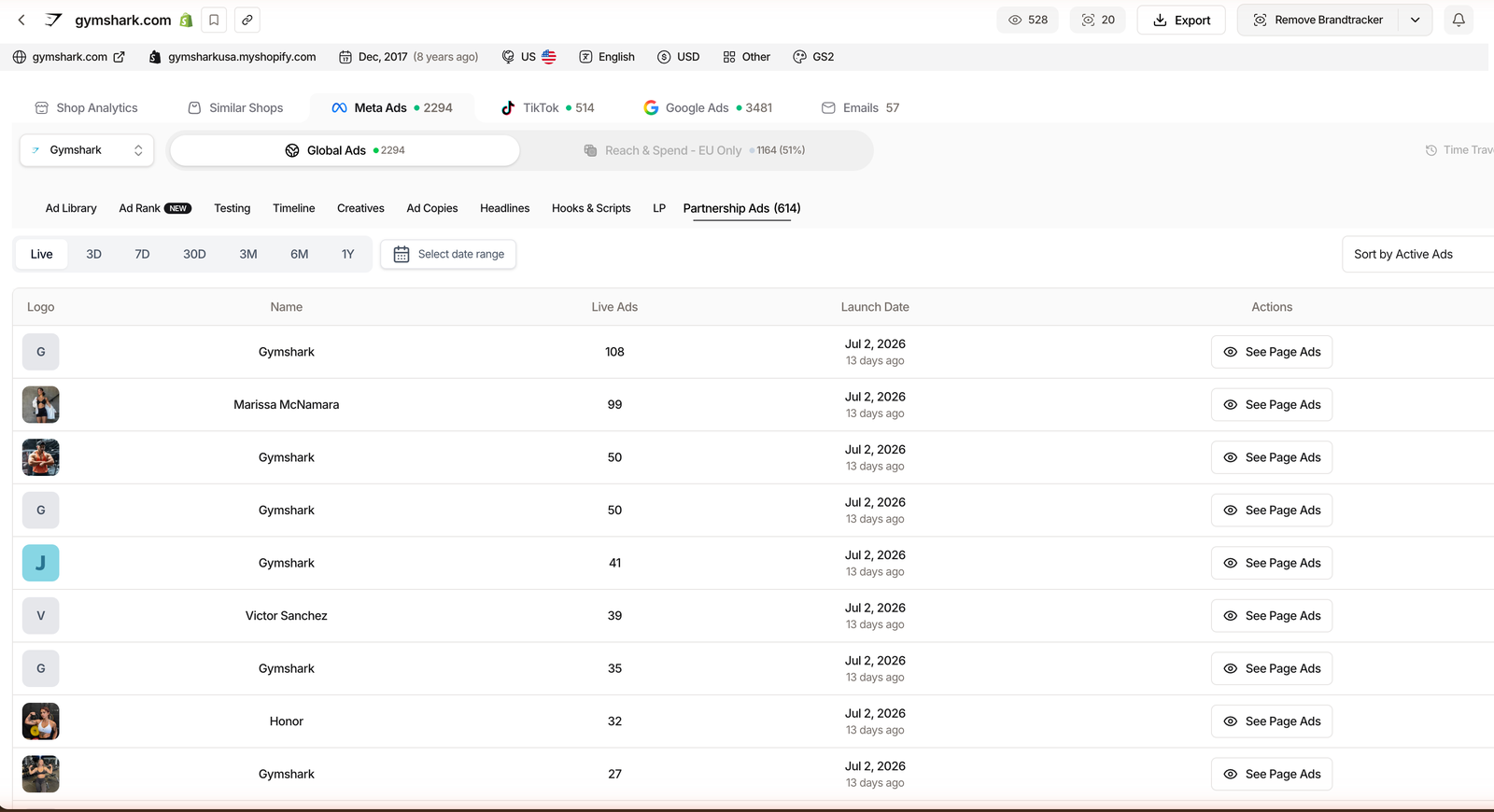
Task: Select the Global Ads segment
Action: pos(345,150)
